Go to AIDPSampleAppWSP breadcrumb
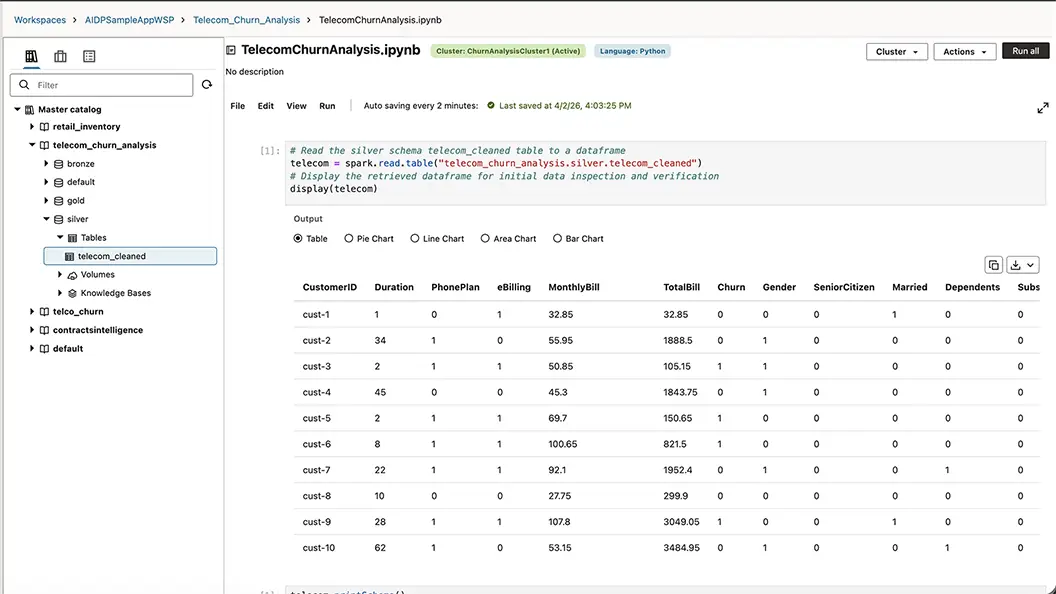 pyautogui.click(x=129, y=20)
